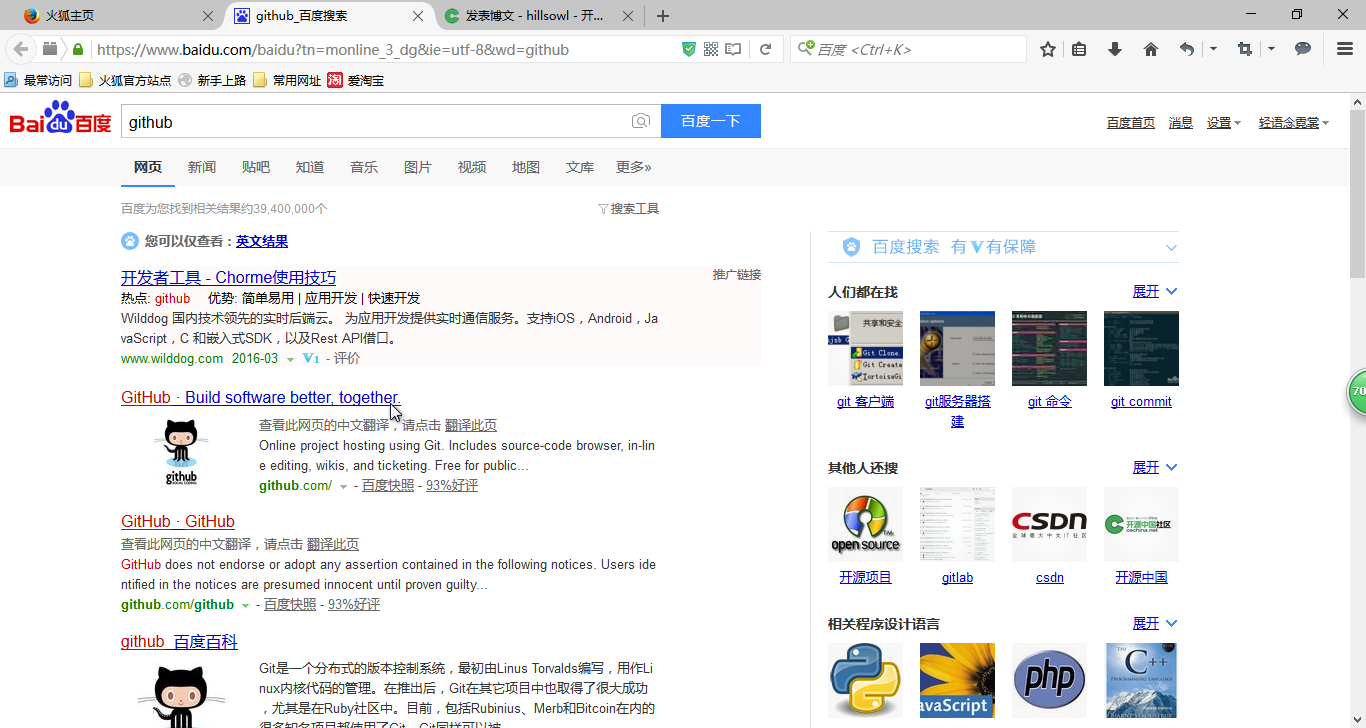The height and width of the screenshot is (728, 1366).
Task: Reload page with the refresh icon
Action: [x=765, y=49]
